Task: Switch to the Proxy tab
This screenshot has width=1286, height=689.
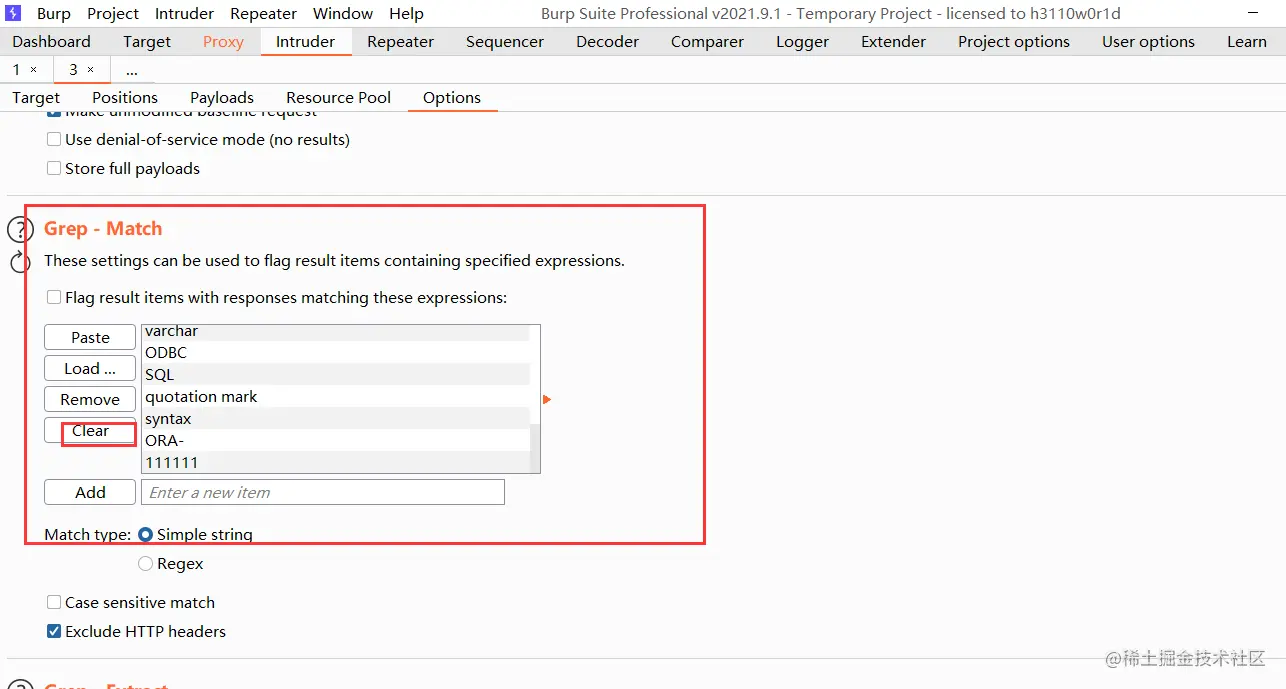Action: point(223,42)
